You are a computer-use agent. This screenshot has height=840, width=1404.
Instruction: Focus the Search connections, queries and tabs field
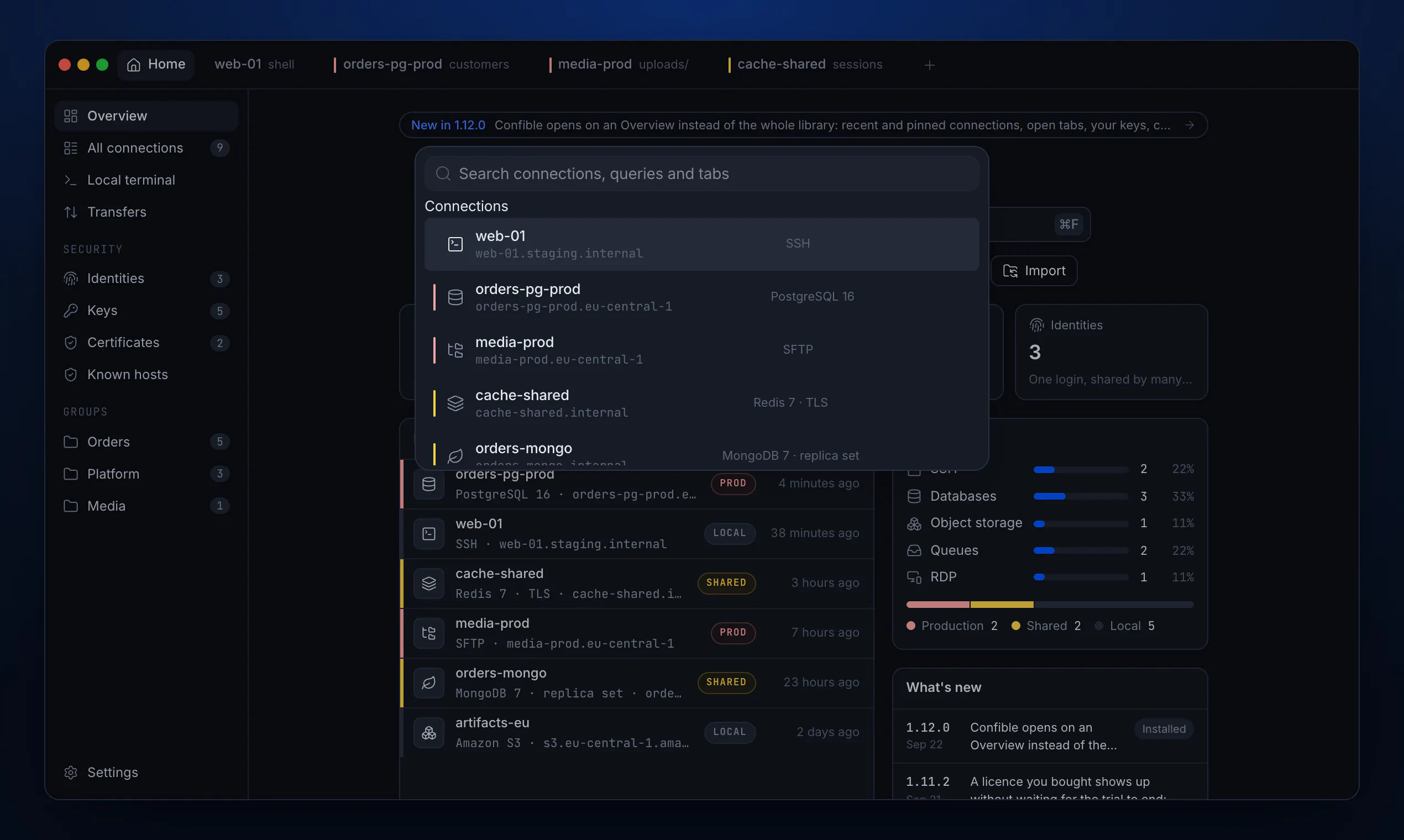point(701,174)
